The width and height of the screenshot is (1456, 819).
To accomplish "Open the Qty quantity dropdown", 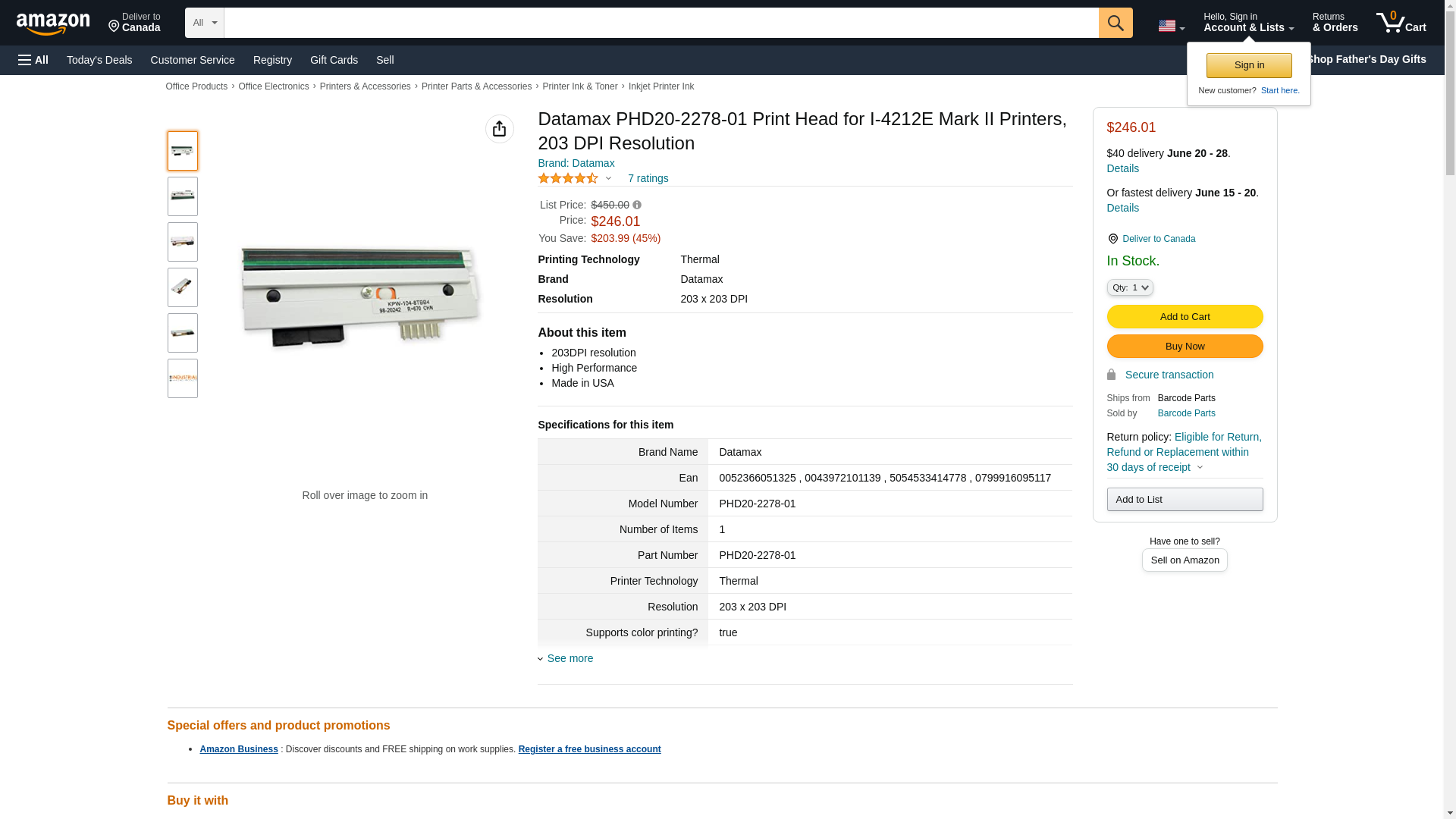I will coord(1129,287).
